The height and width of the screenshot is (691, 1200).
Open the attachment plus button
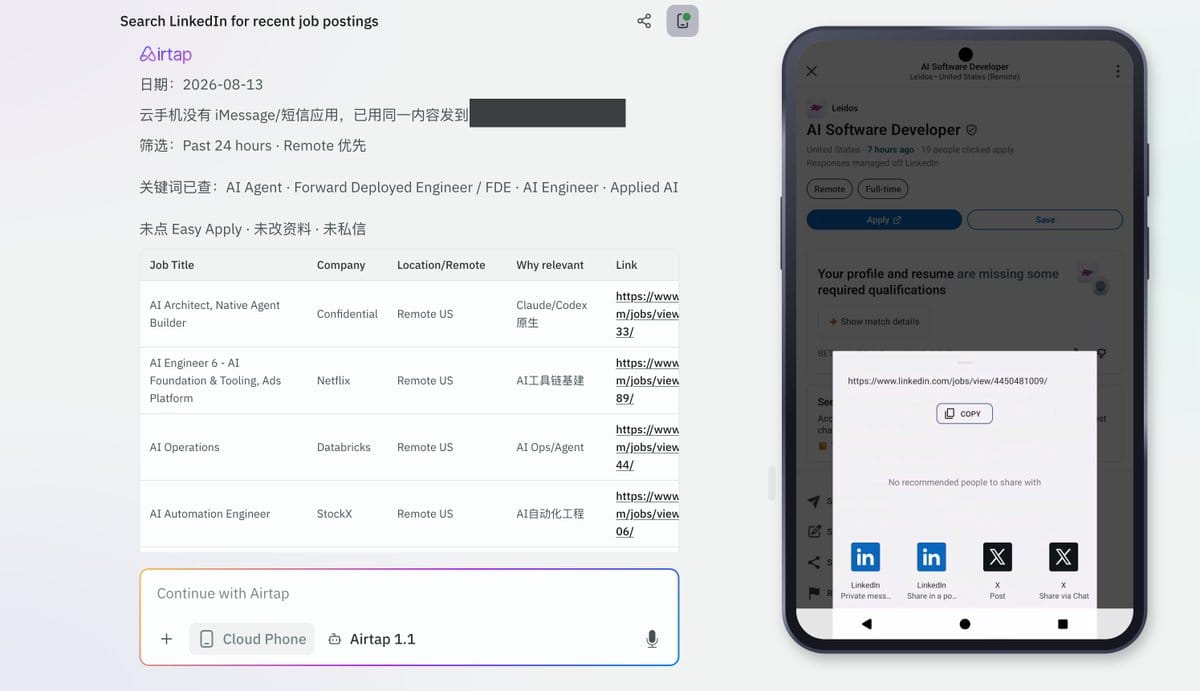tap(167, 639)
